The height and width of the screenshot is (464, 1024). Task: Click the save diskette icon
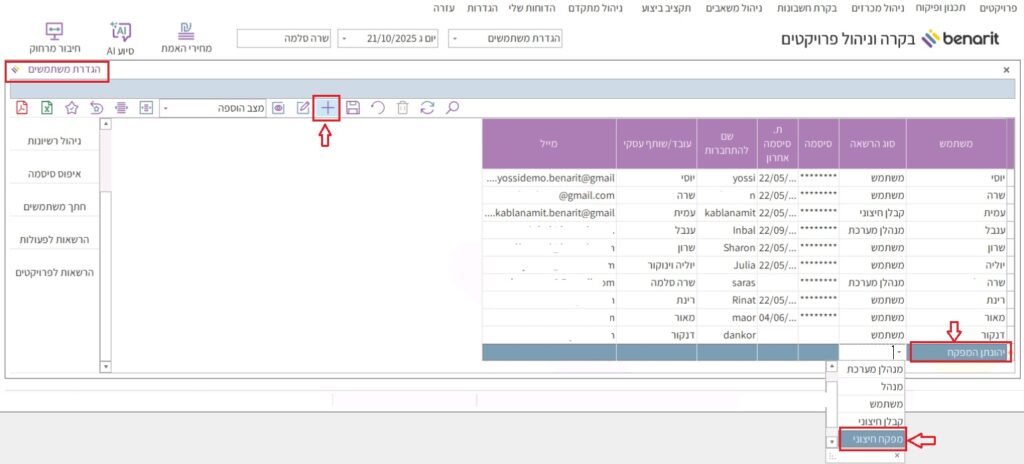coord(353,108)
